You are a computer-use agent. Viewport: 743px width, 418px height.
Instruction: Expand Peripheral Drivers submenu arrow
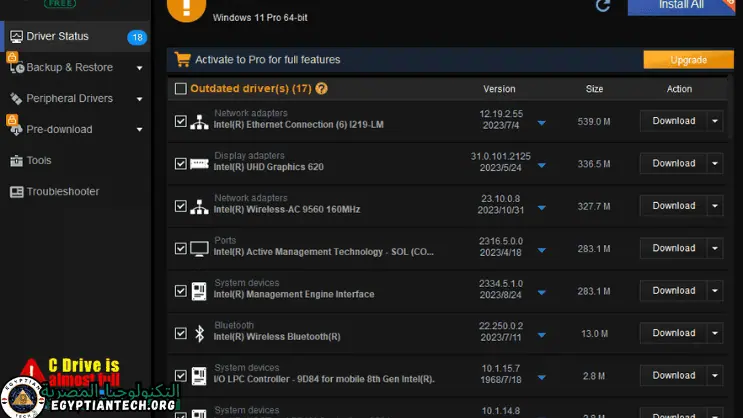tap(139, 99)
